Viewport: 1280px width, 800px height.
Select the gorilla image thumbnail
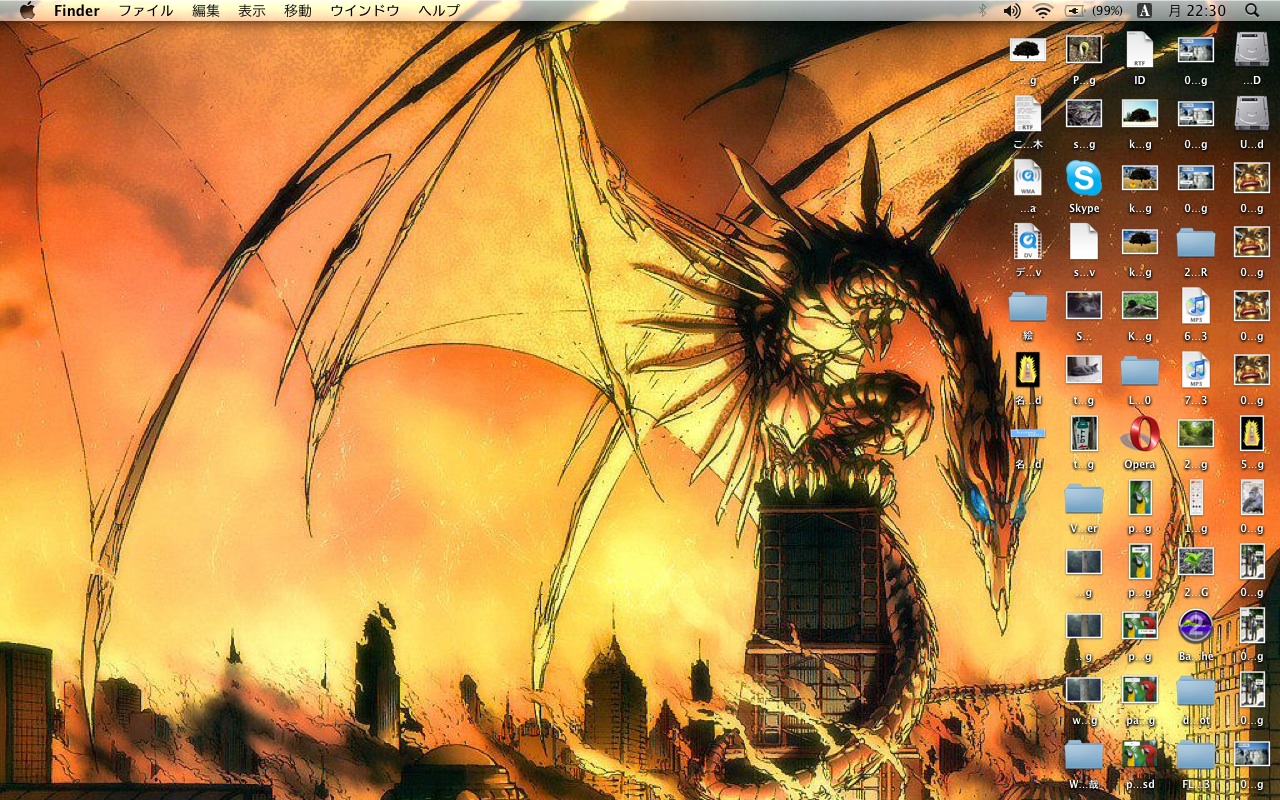pos(1252,498)
